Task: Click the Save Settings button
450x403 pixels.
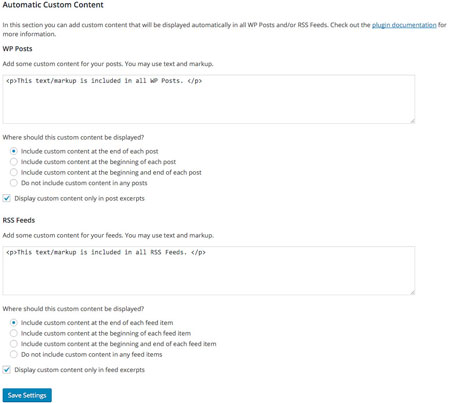Action: (x=27, y=395)
